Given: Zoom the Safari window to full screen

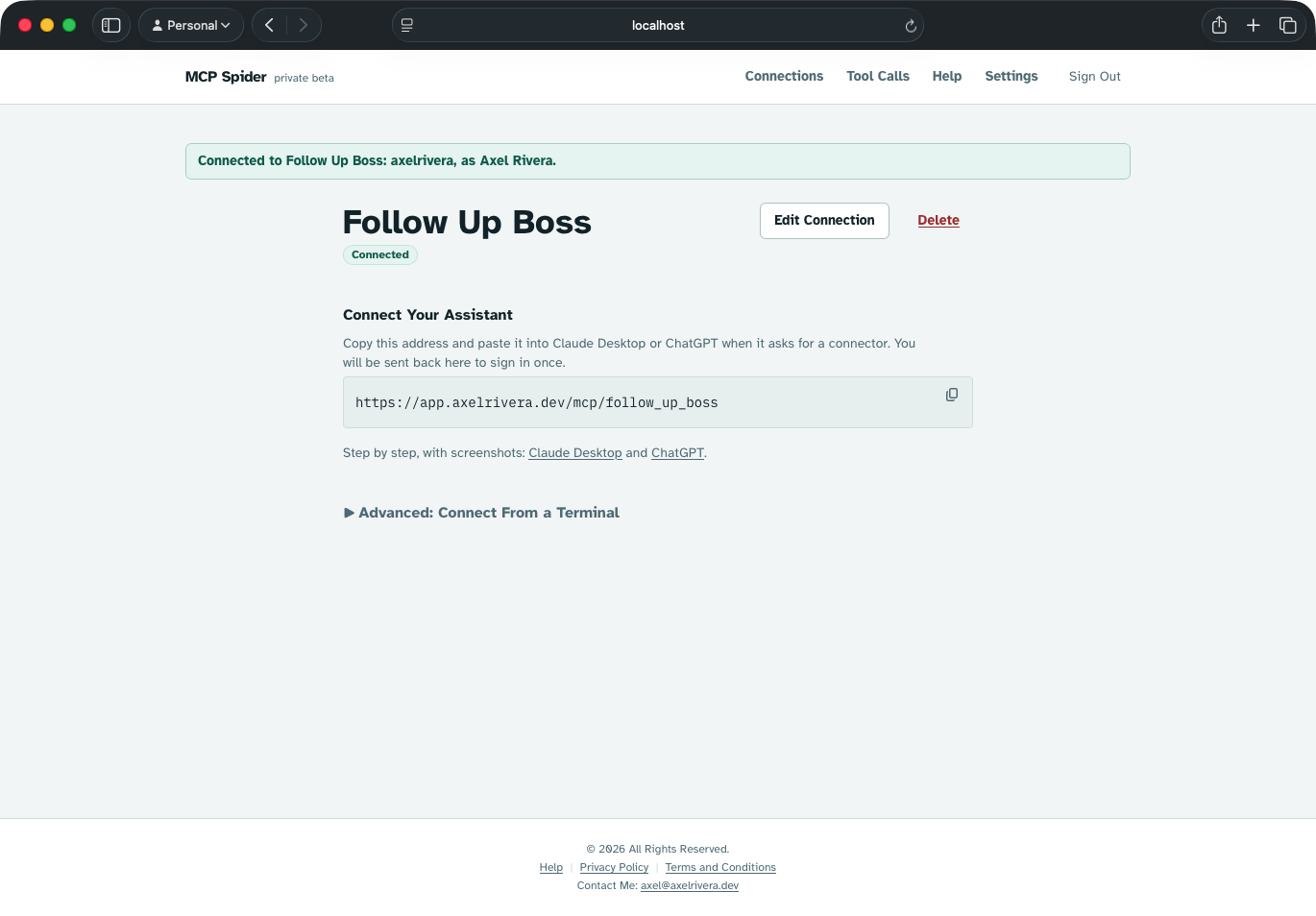Looking at the screenshot, I should [69, 25].
